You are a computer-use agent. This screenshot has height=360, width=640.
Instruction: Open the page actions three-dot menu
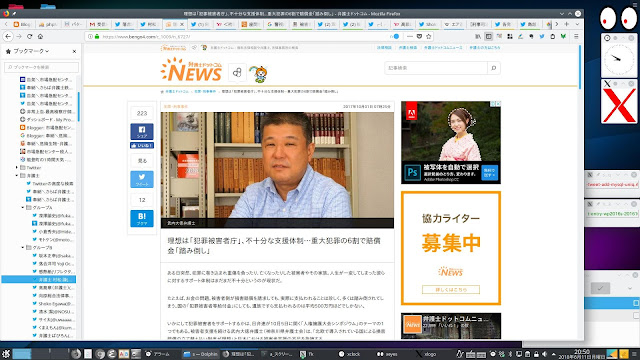tap(410, 36)
